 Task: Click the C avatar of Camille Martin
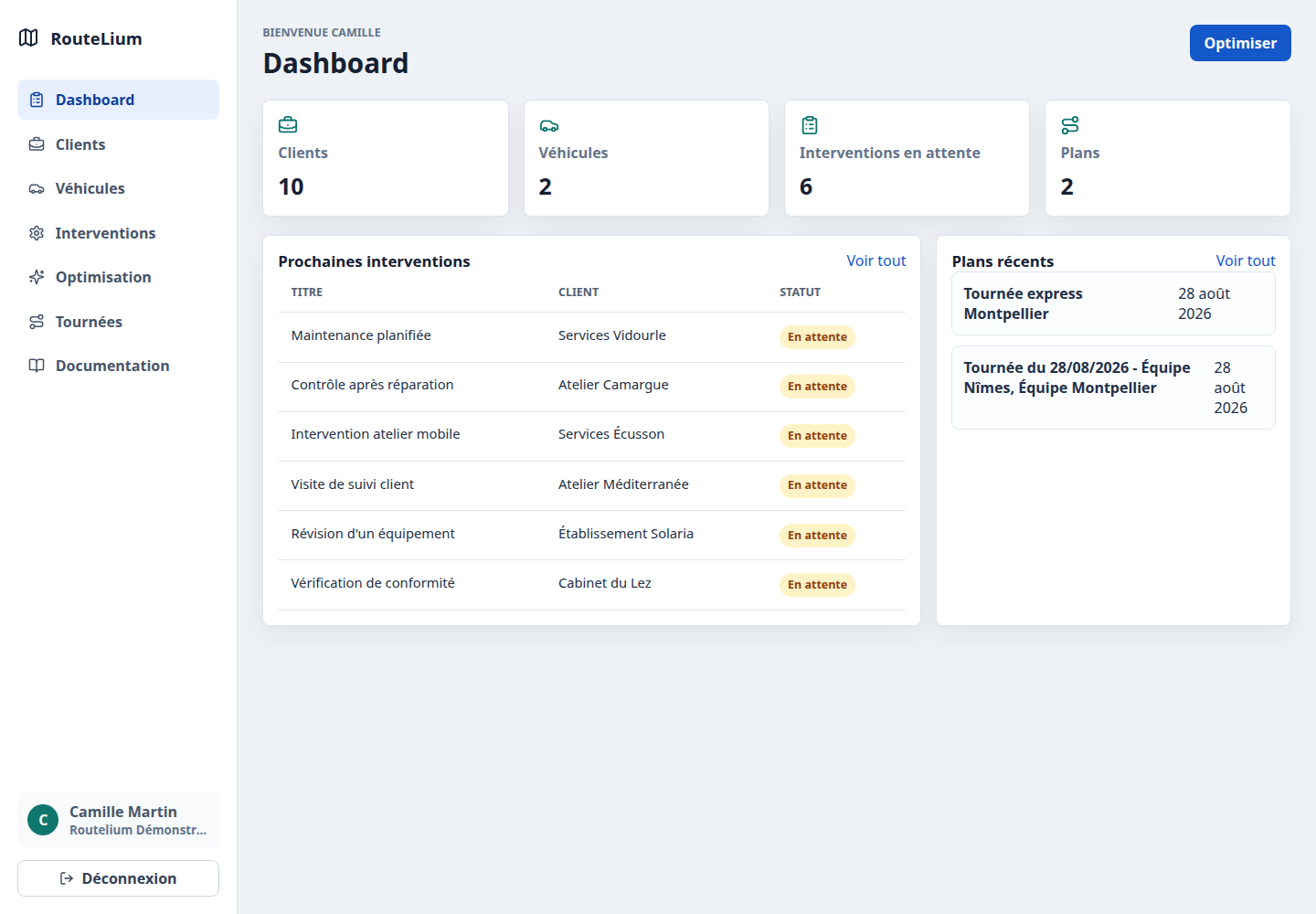[43, 820]
